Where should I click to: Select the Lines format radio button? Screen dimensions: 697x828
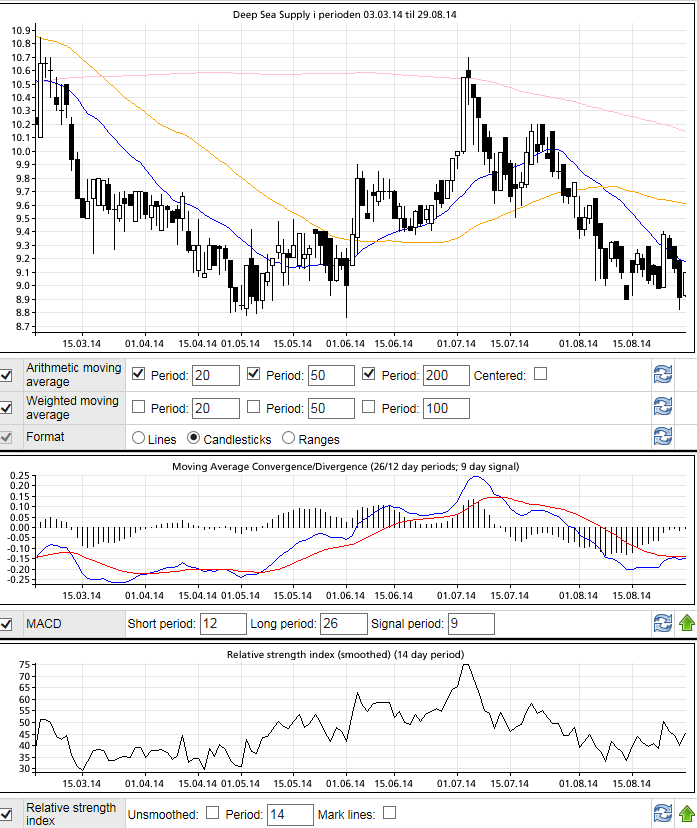tap(139, 438)
